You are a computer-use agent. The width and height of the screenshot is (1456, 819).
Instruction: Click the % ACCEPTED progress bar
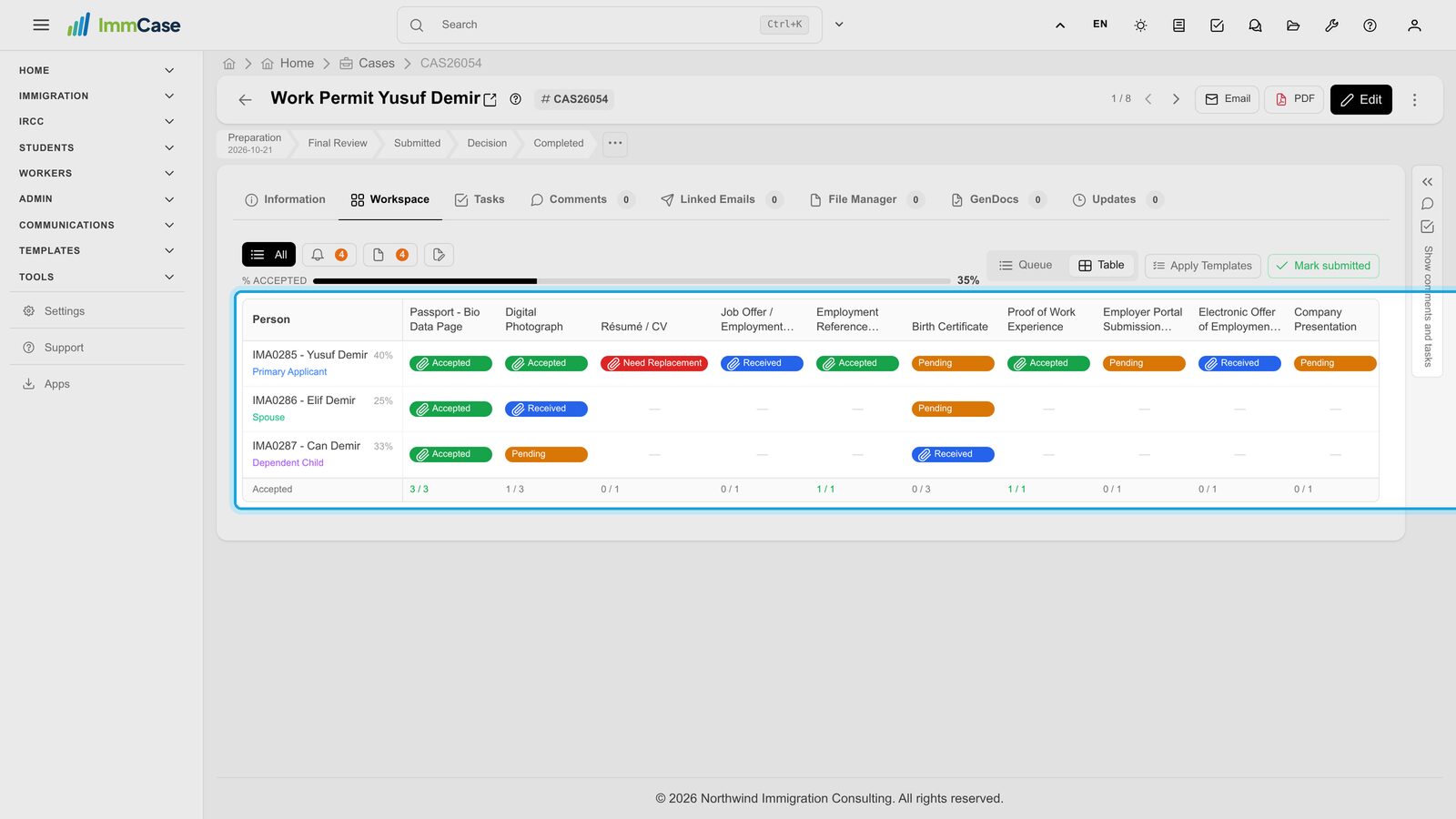632,281
